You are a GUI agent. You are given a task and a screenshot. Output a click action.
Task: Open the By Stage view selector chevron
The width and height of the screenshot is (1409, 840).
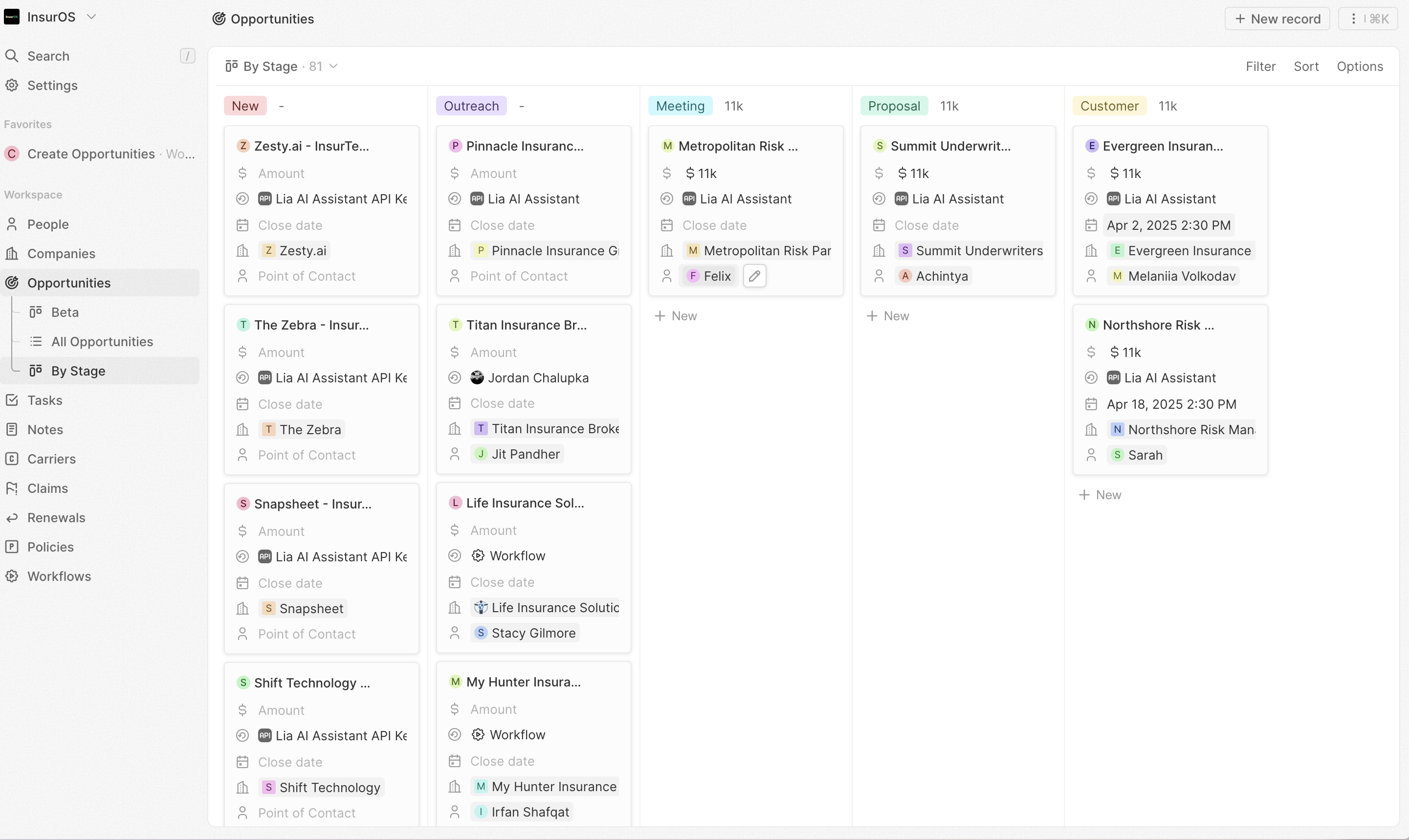[x=333, y=66]
